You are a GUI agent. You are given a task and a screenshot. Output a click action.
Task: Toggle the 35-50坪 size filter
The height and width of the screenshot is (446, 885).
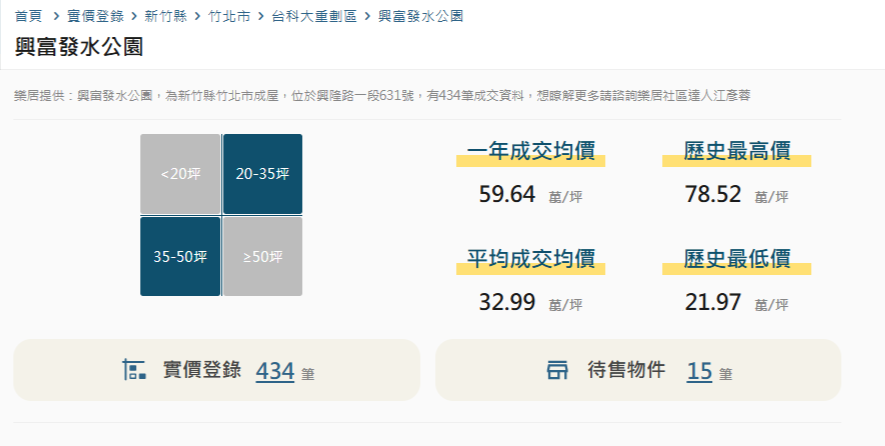180,256
